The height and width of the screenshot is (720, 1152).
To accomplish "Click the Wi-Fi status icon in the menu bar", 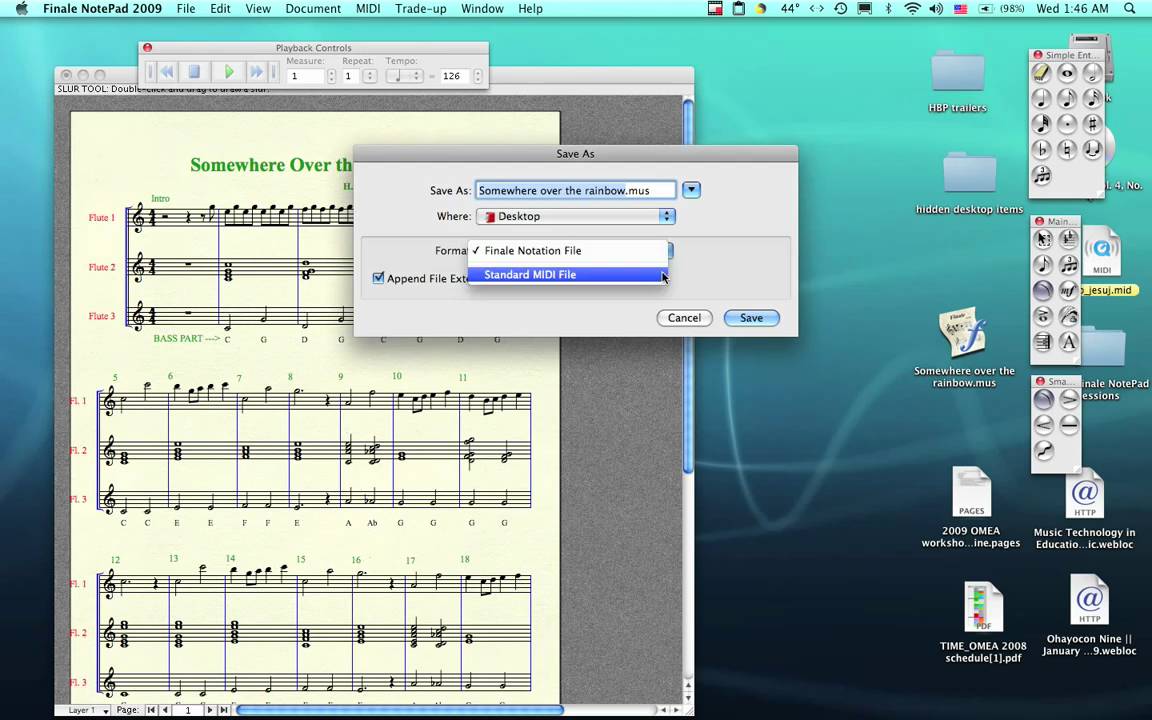I will click(912, 9).
